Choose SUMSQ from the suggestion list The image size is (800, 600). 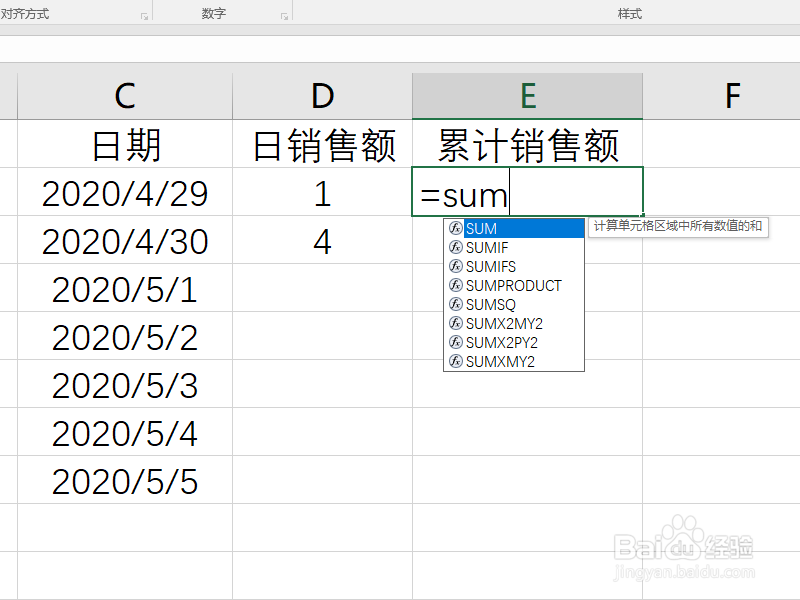[514, 304]
